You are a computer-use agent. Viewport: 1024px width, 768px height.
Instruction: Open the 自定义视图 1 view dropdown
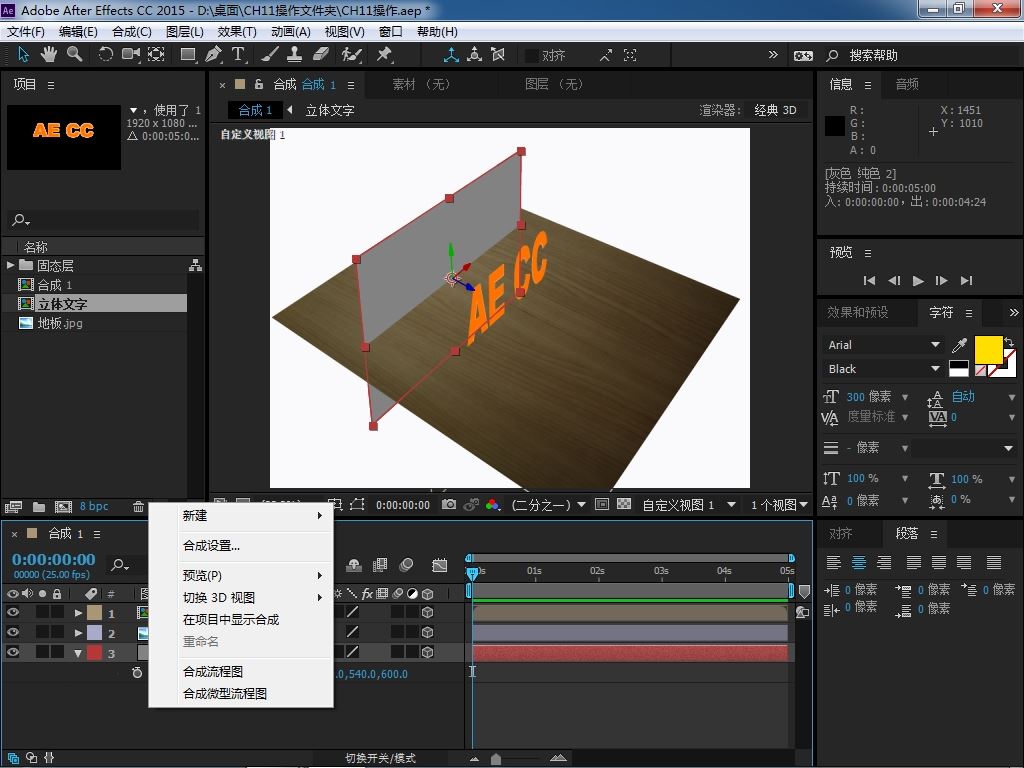pyautogui.click(x=731, y=505)
